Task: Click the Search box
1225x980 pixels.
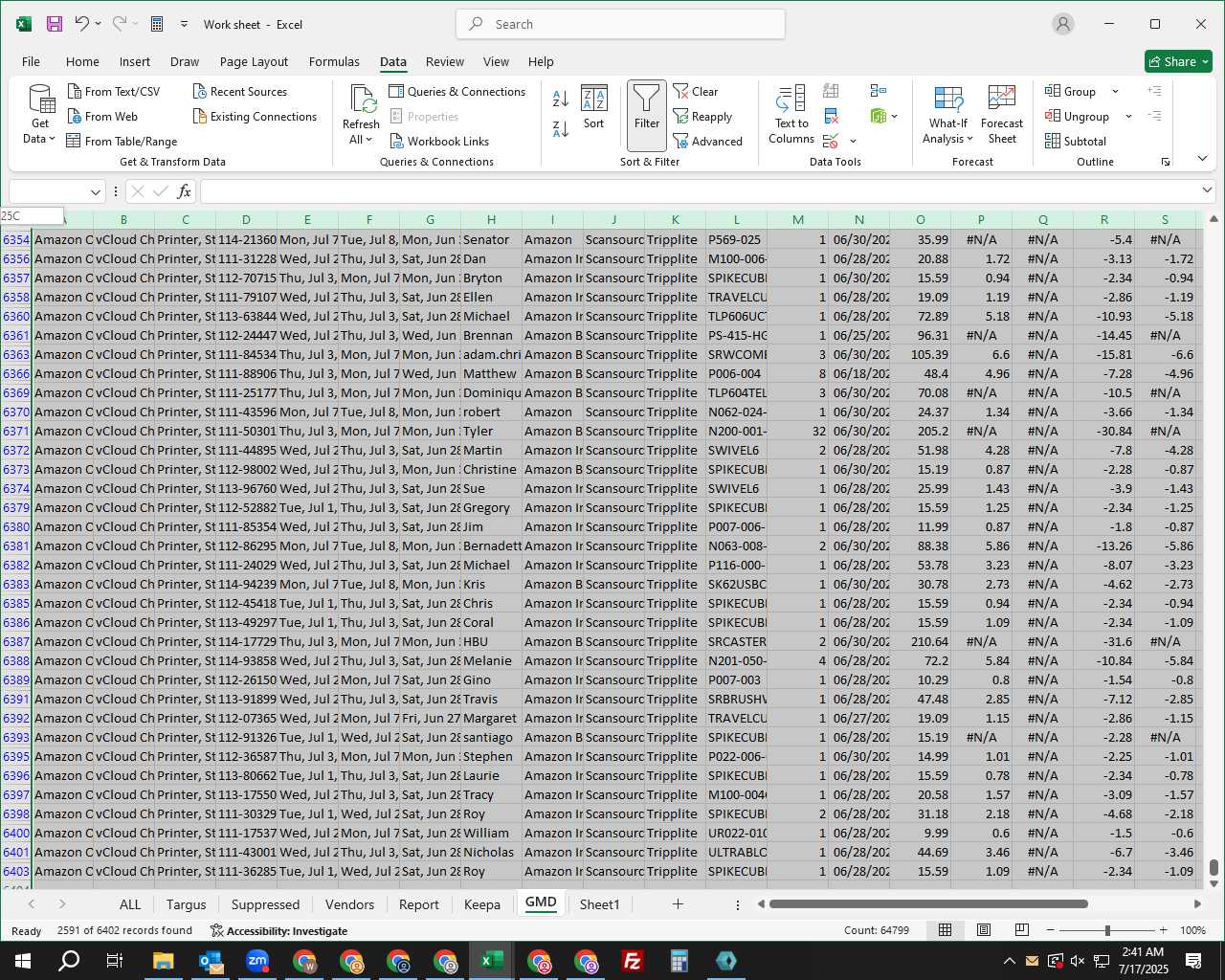Action: pyautogui.click(x=620, y=24)
